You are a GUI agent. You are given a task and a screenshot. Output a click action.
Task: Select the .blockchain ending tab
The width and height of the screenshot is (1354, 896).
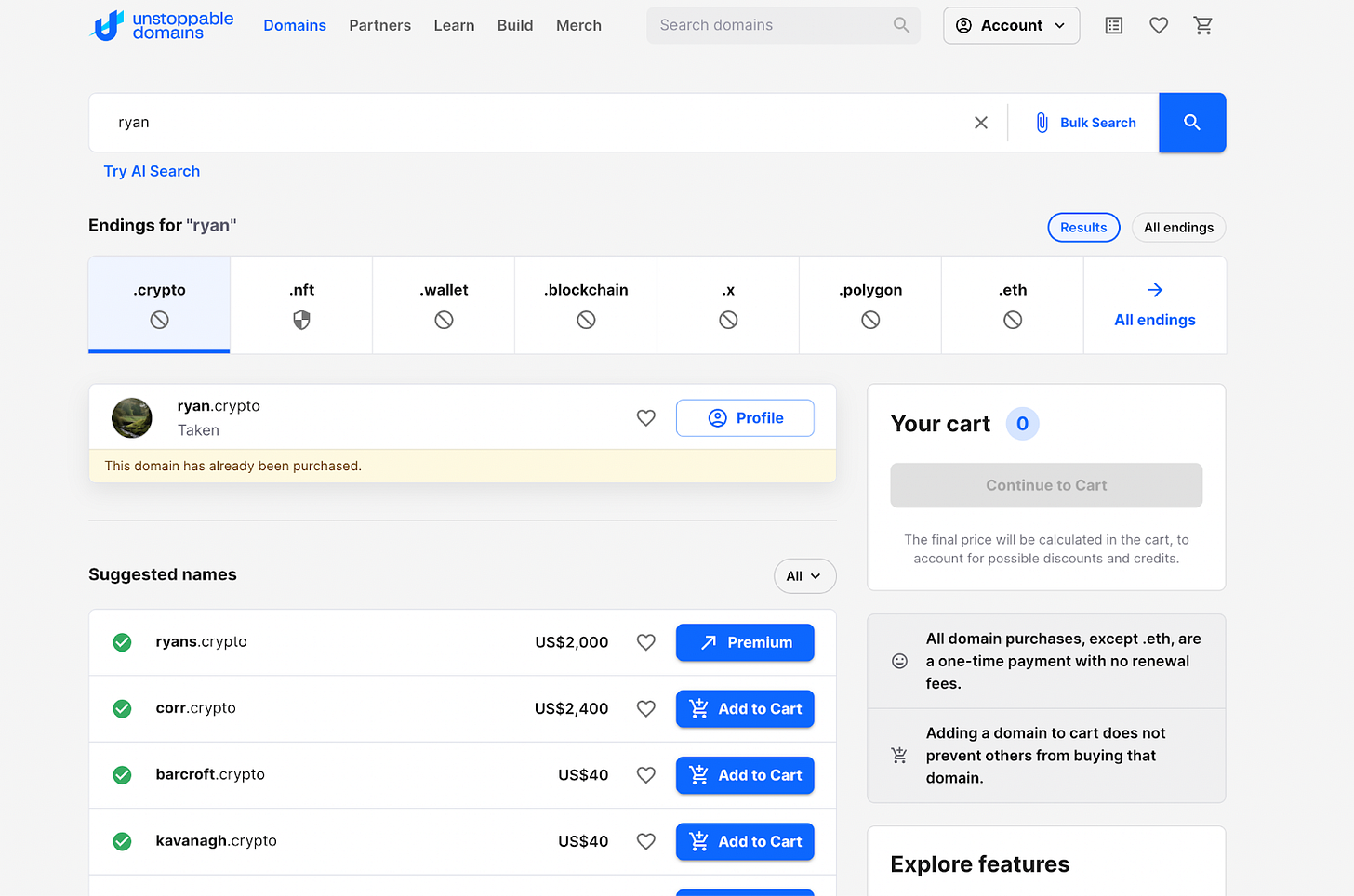pyautogui.click(x=586, y=305)
